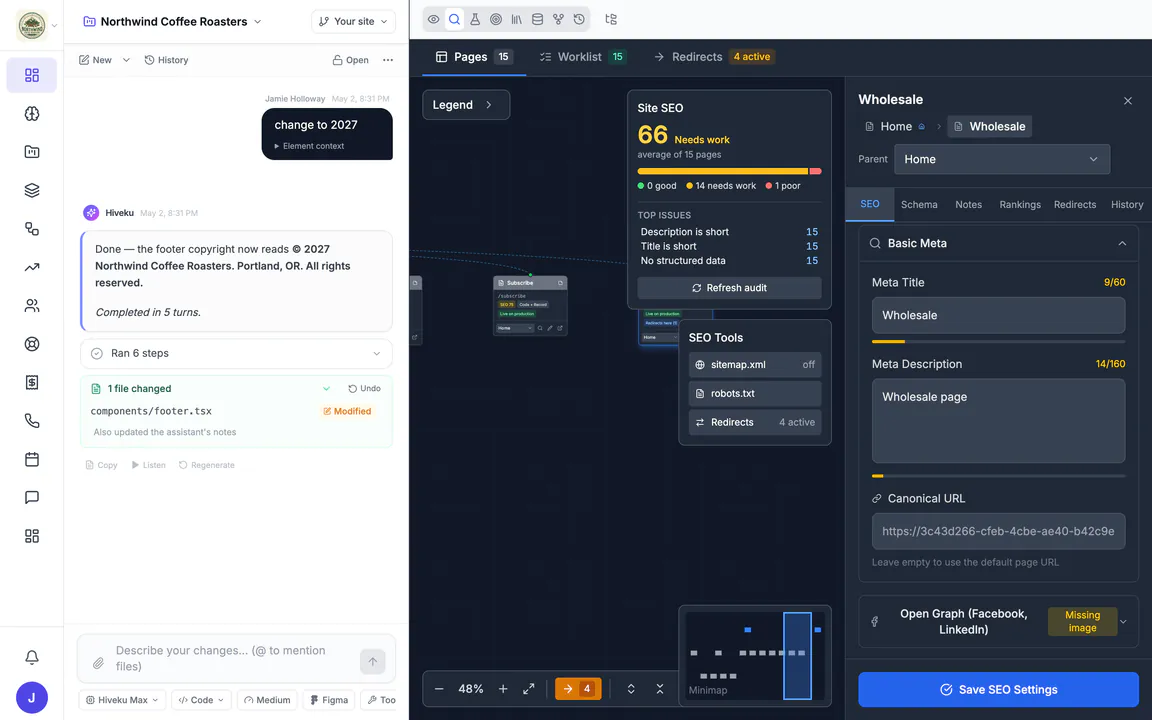Open the layers stack icon in sidebar
This screenshot has width=1152, height=720.
[32, 190]
